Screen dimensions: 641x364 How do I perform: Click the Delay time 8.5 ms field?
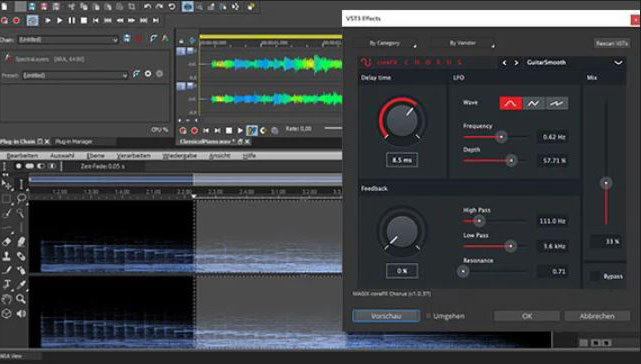[402, 160]
